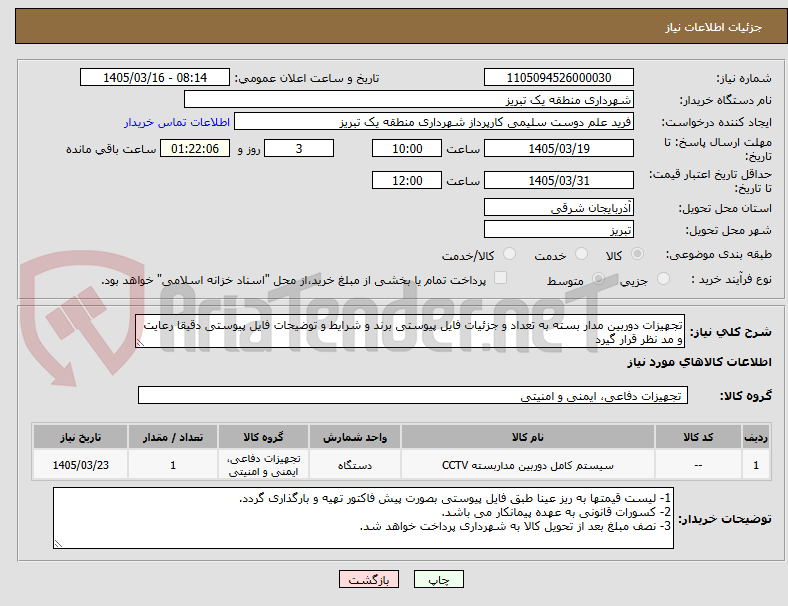Click the delivery province field آذربایجان شرقی

pos(559,207)
